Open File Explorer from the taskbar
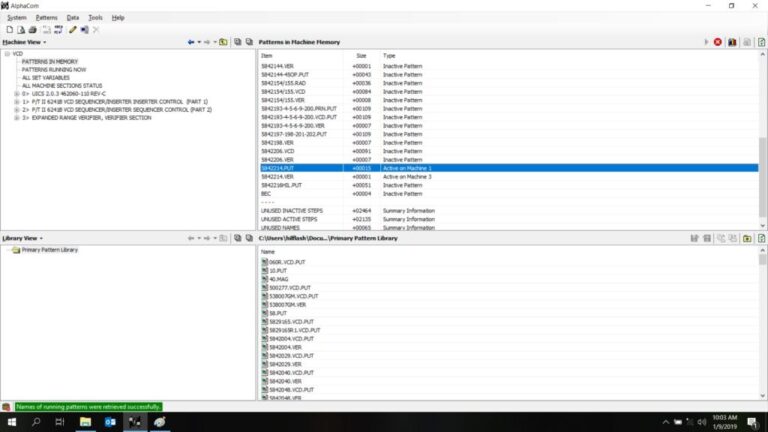The width and height of the screenshot is (768, 432). (85, 422)
